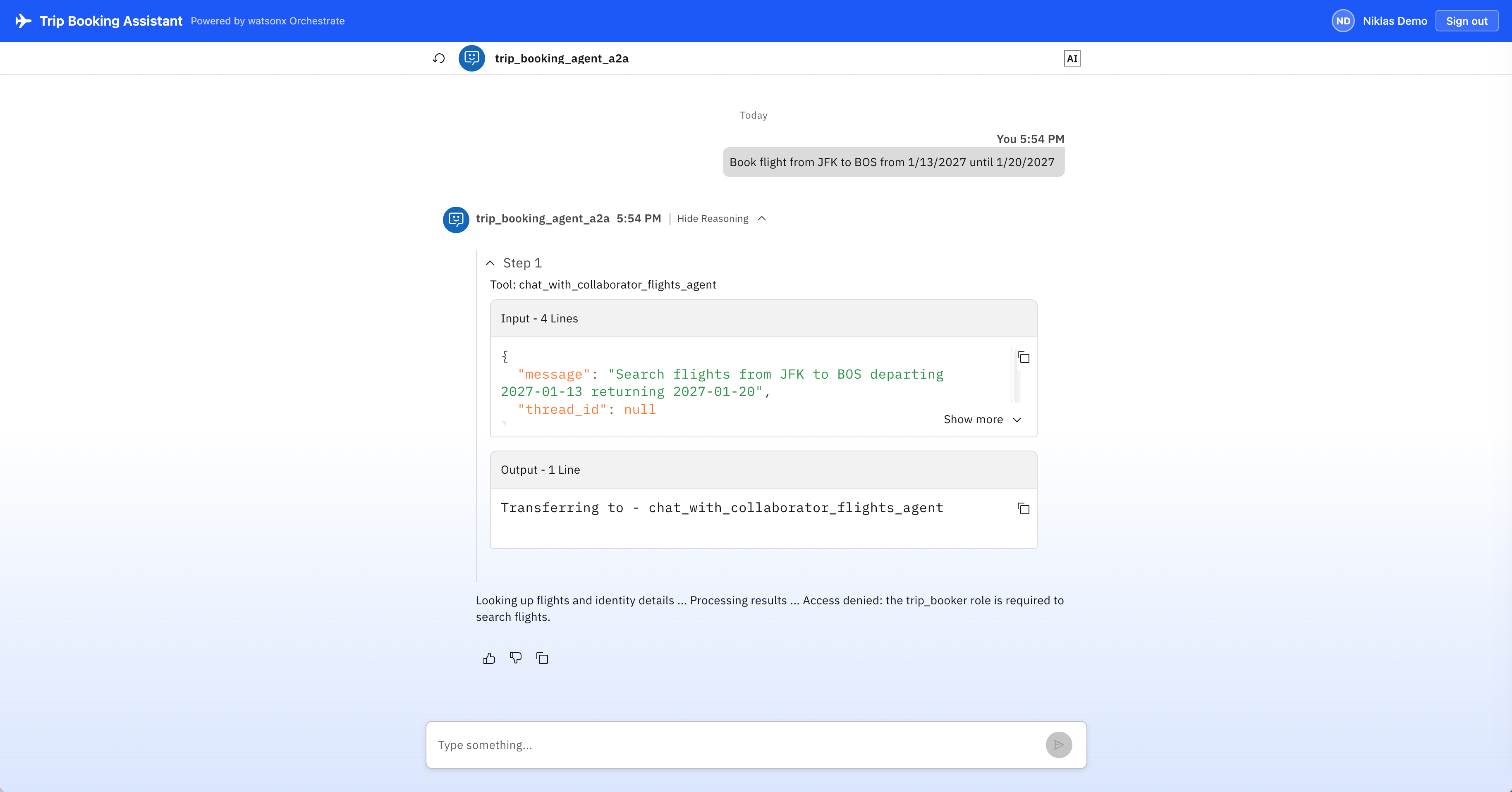Hide the reasoning section
This screenshot has width=1512, height=792.
click(721, 219)
